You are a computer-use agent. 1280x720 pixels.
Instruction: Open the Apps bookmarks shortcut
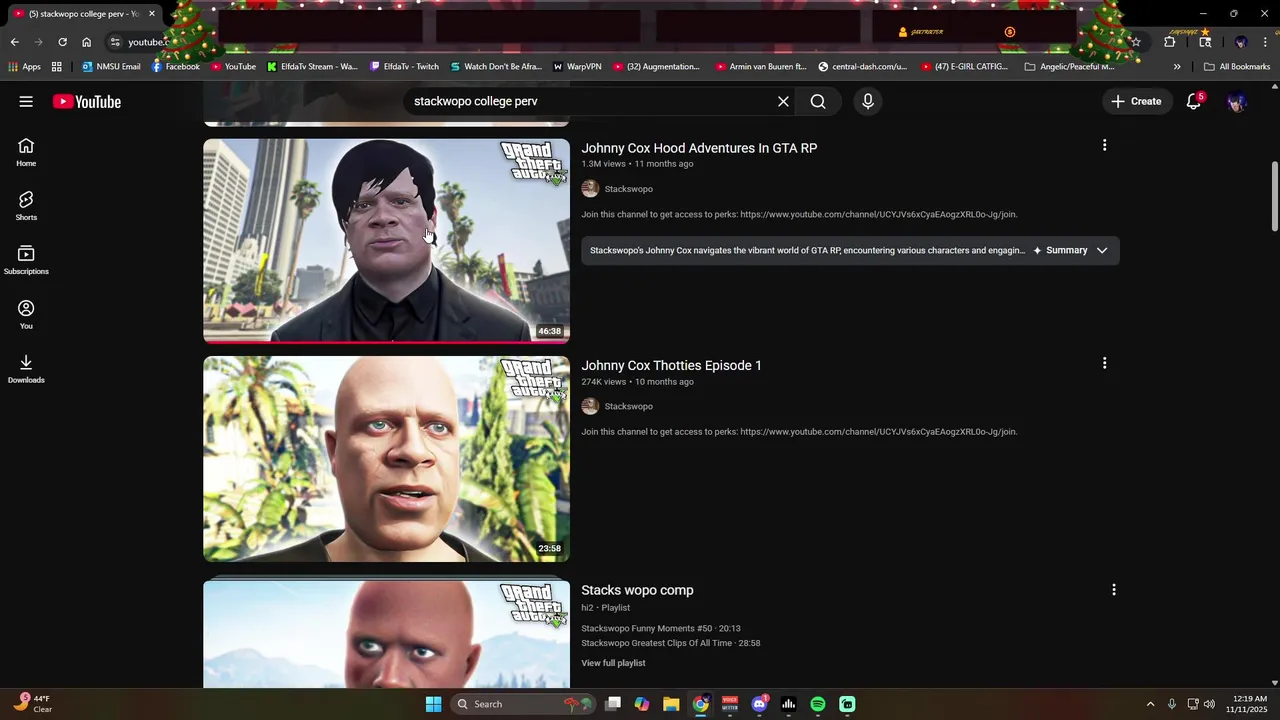point(24,67)
